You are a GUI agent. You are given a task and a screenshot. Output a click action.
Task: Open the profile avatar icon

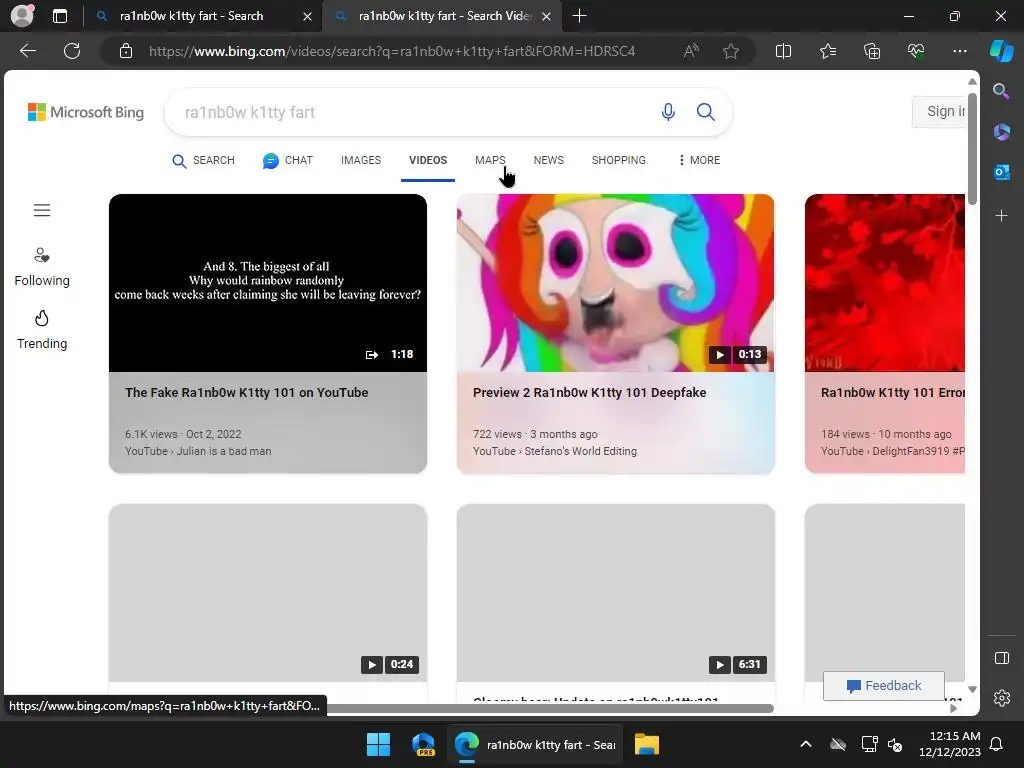pos(22,16)
